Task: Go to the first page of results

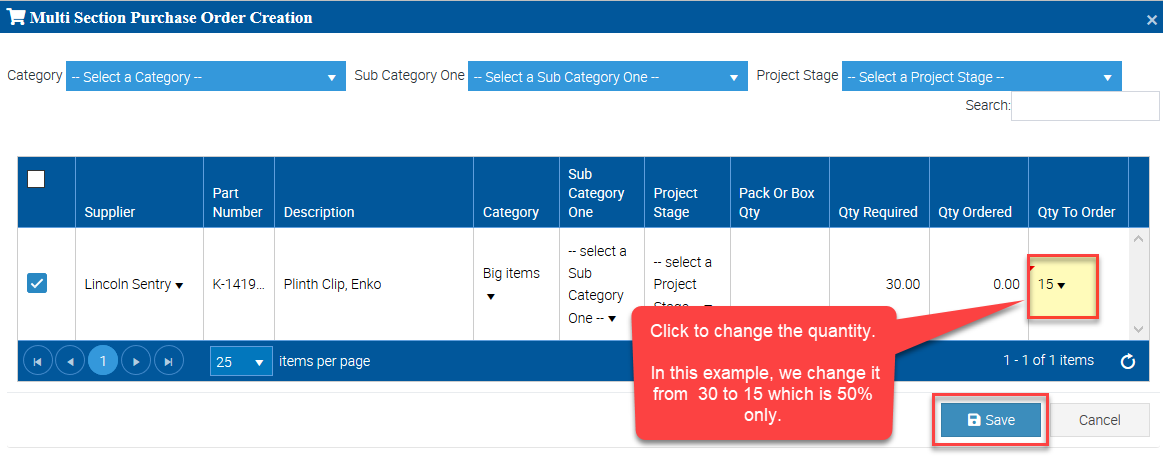Action: pyautogui.click(x=37, y=361)
